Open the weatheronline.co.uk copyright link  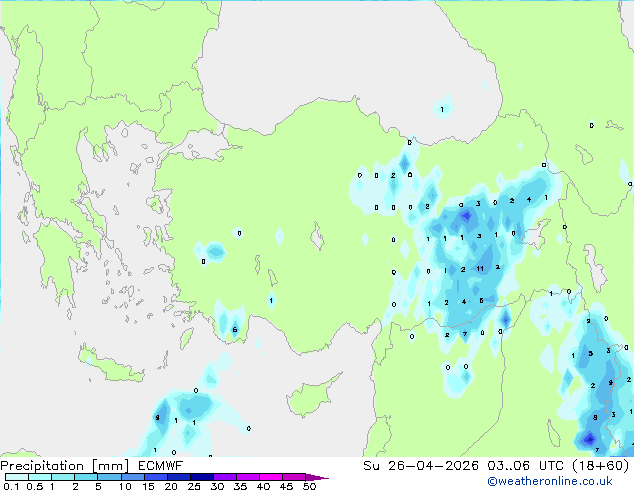click(549, 481)
